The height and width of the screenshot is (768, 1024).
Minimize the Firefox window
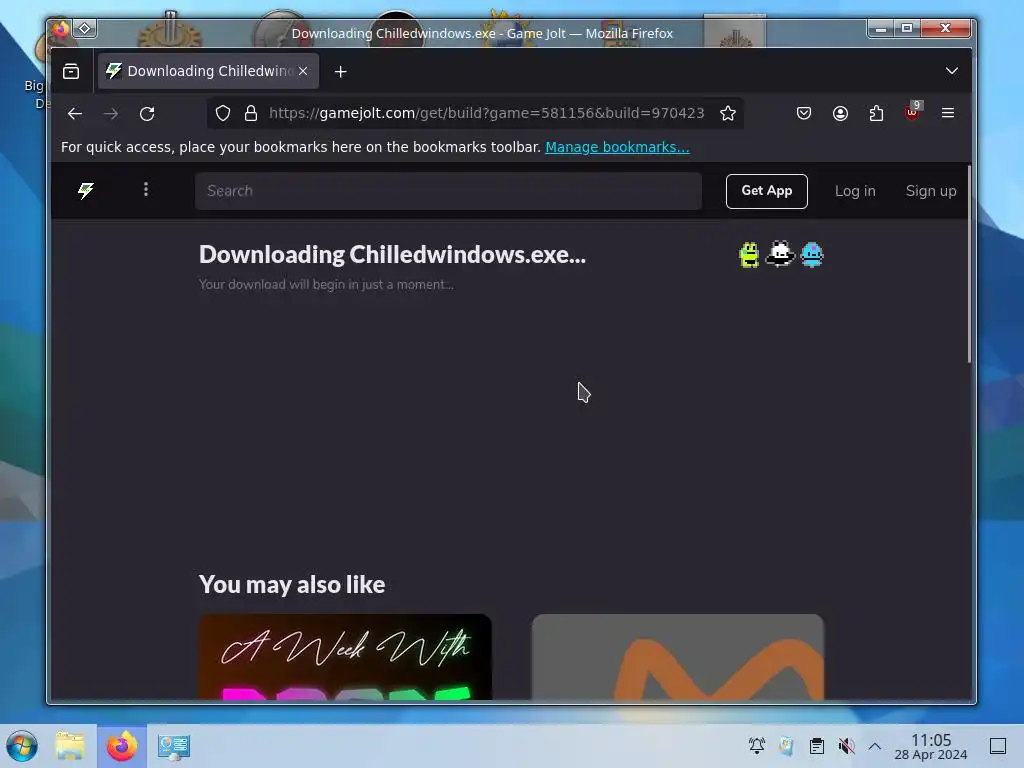(880, 28)
